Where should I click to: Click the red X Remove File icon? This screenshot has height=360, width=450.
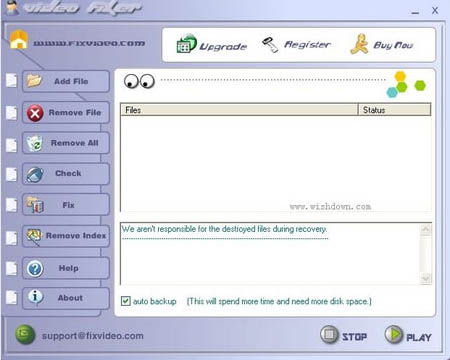point(35,113)
